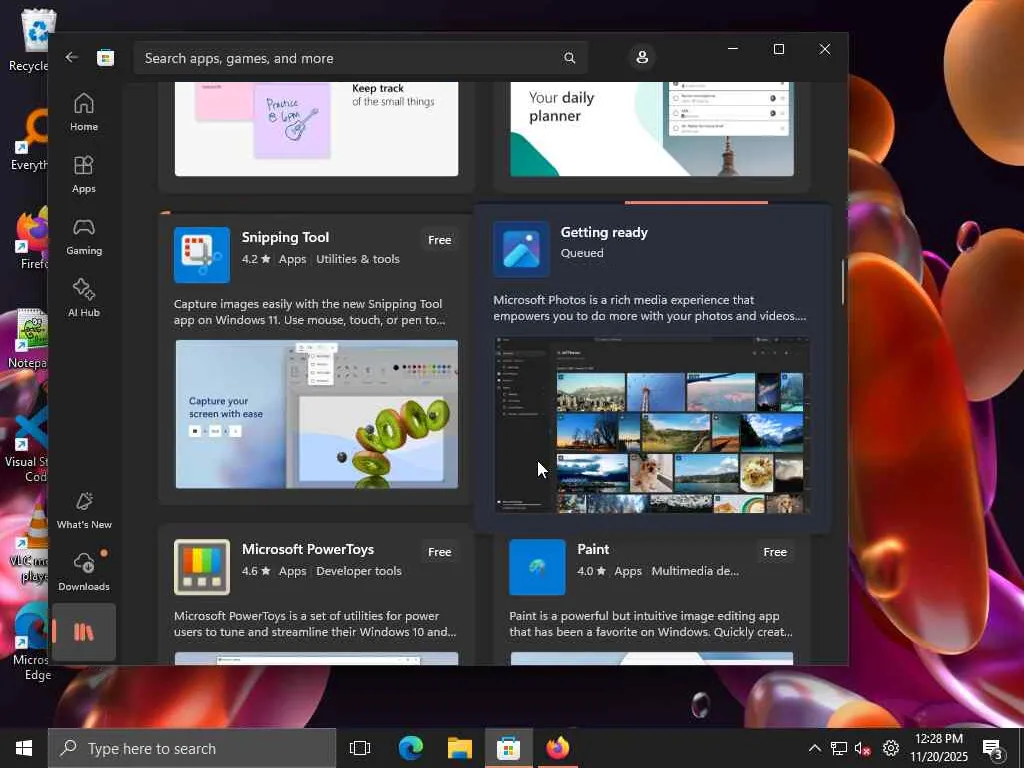Click the Microsoft Store taskbar icon
Viewport: 1024px width, 768px height.
[508, 748]
